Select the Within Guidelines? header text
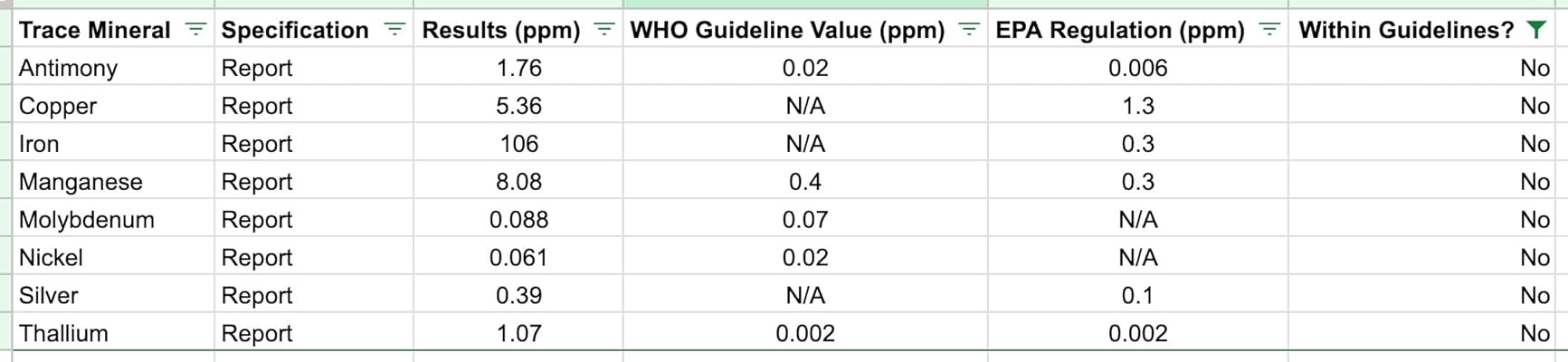Screen dimensions: 1568x362 tap(1405, 30)
